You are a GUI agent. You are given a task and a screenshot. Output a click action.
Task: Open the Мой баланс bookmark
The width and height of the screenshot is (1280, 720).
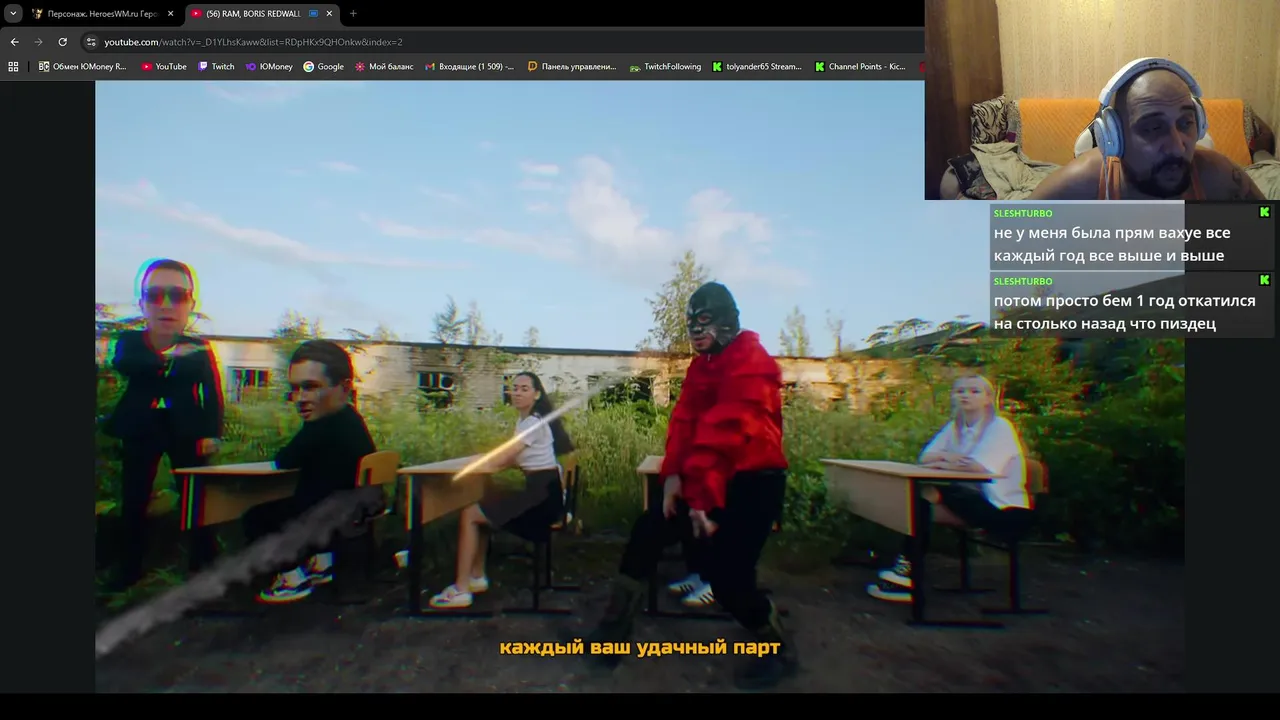[384, 67]
